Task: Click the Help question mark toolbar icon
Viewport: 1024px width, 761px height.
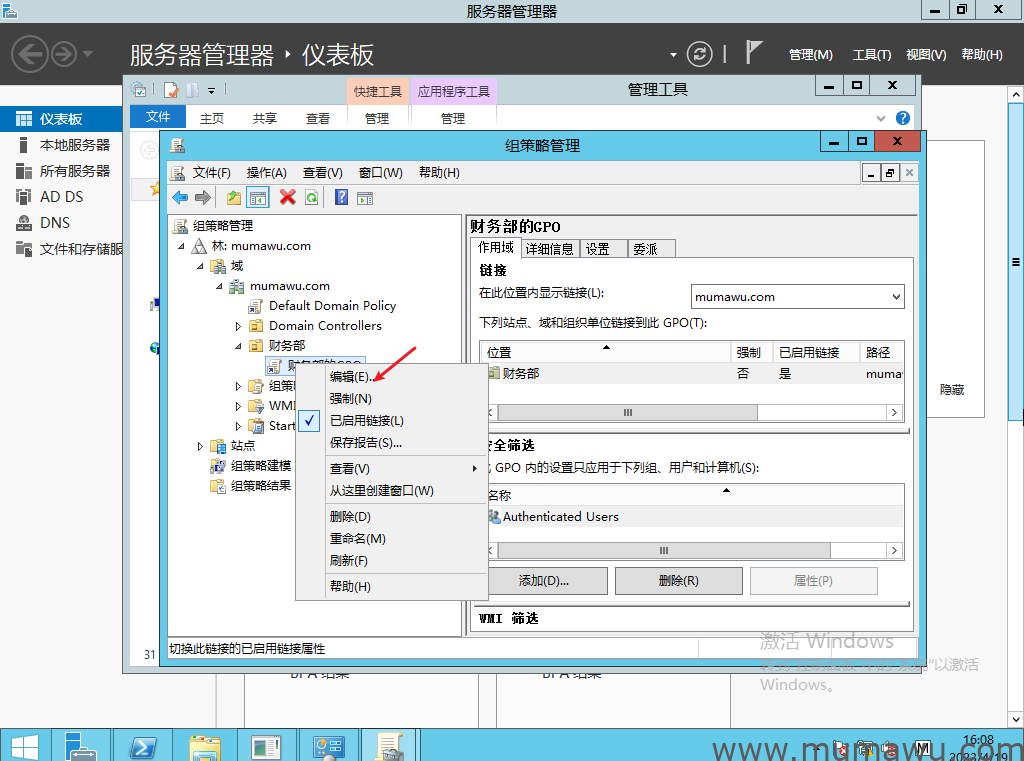Action: coord(342,197)
